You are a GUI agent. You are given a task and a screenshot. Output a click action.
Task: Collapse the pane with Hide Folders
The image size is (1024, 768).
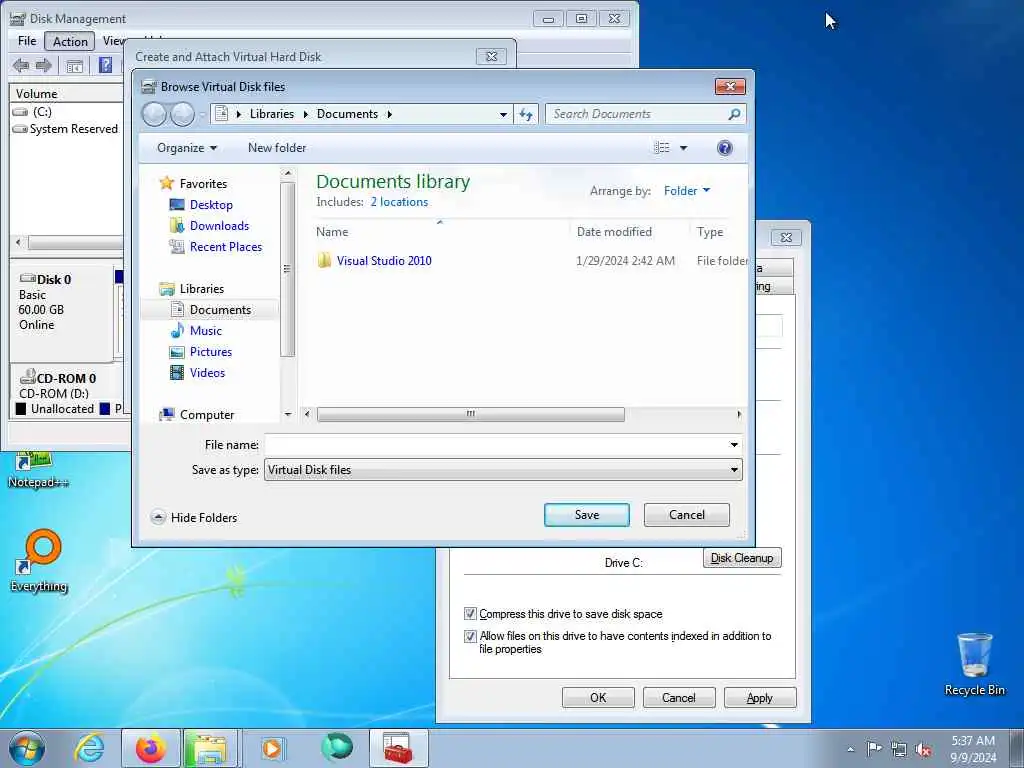(x=193, y=518)
